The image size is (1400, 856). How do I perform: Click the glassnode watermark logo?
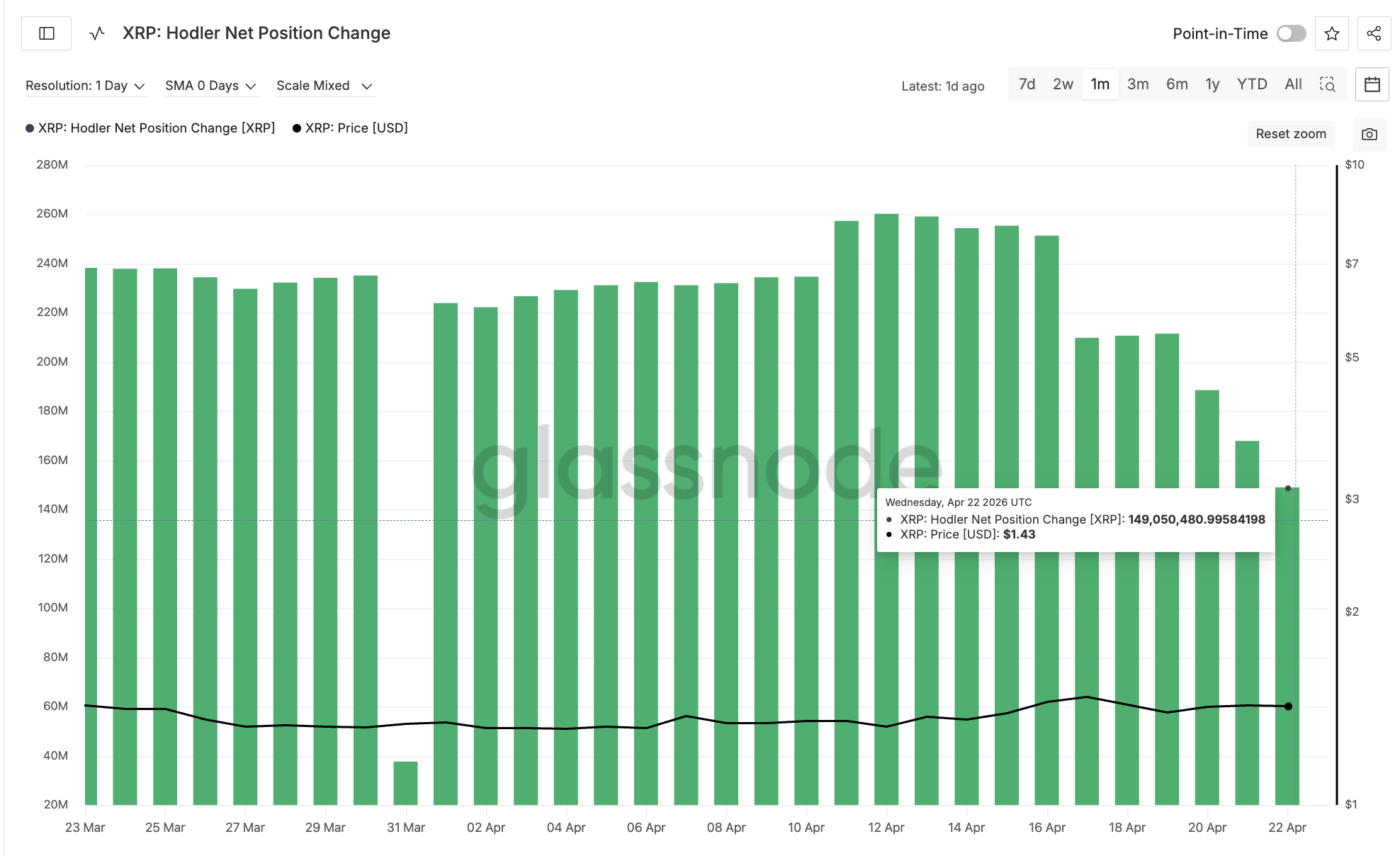709,468
